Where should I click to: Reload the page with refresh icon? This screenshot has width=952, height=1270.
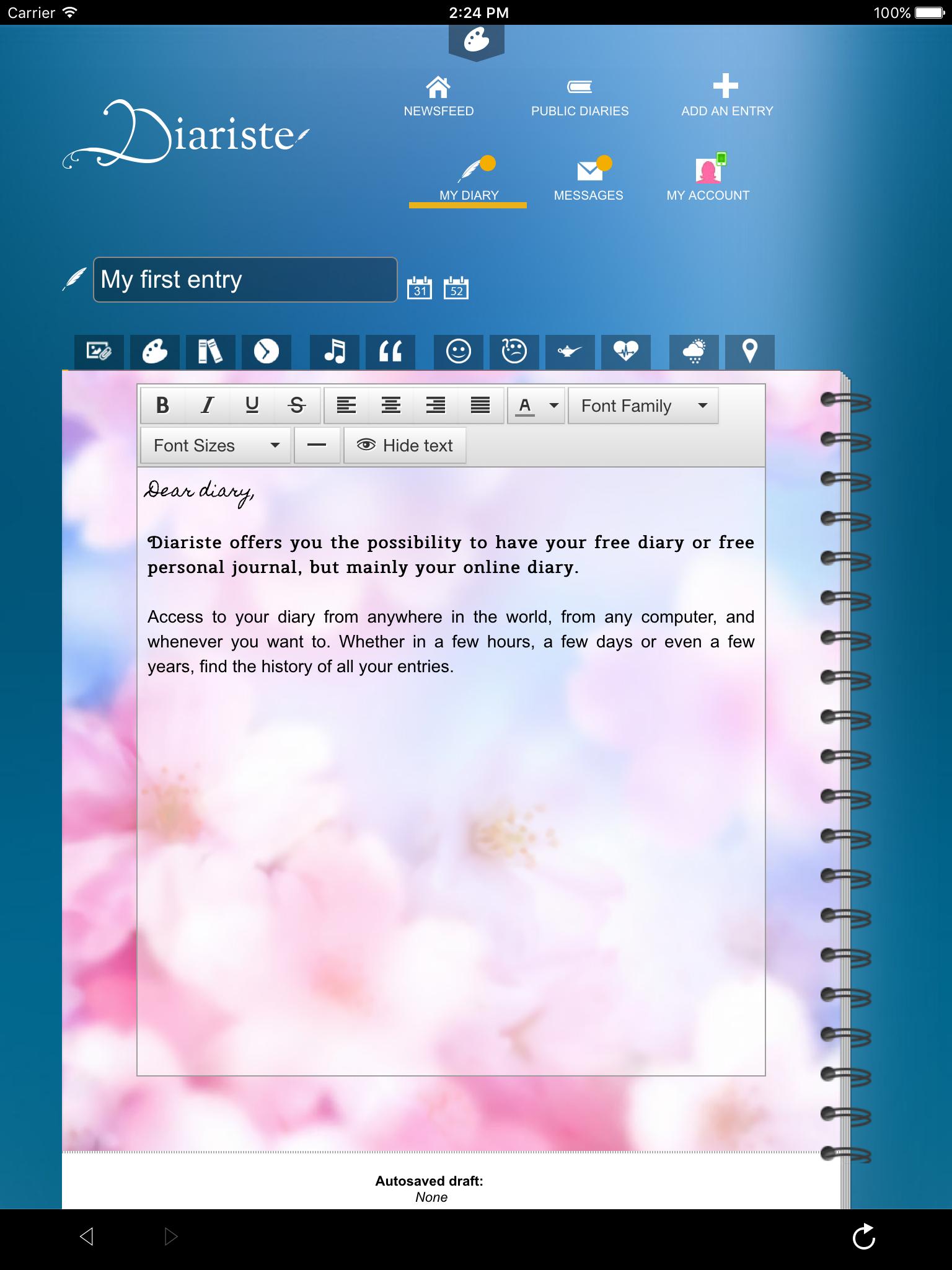[x=864, y=1237]
